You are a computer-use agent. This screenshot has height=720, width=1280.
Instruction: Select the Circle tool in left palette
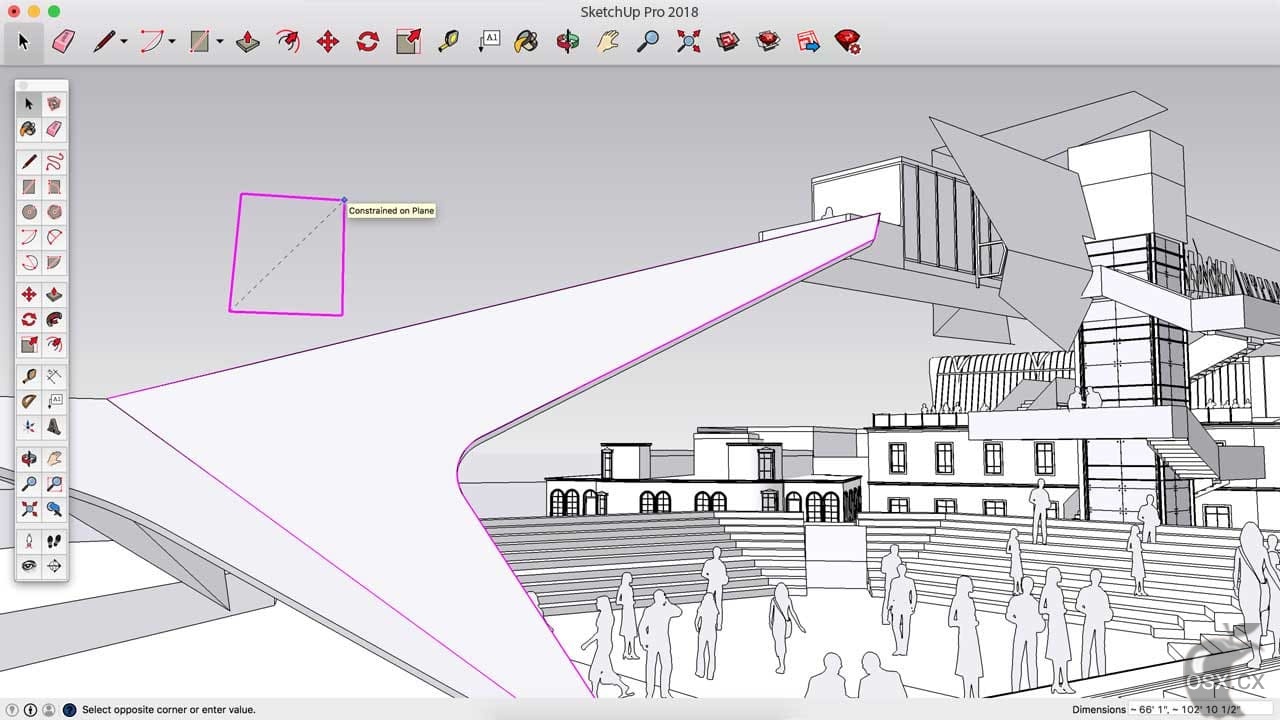29,212
